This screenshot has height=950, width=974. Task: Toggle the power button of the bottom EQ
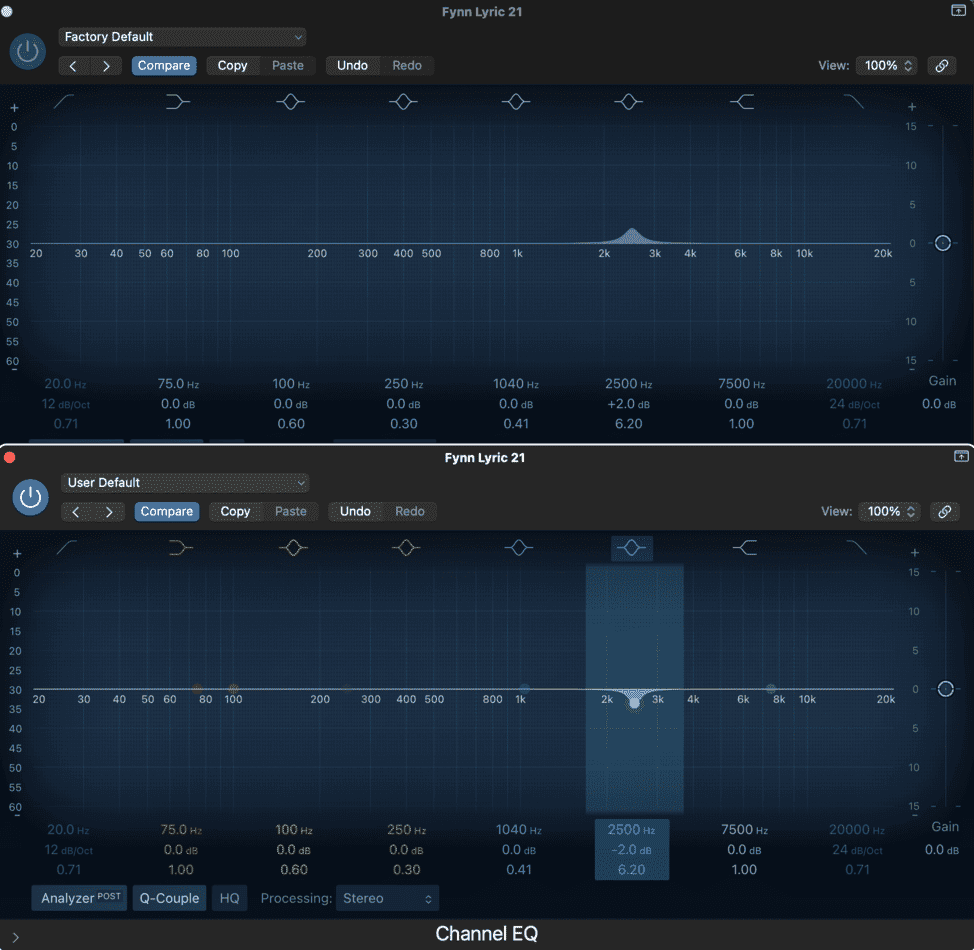[30, 497]
